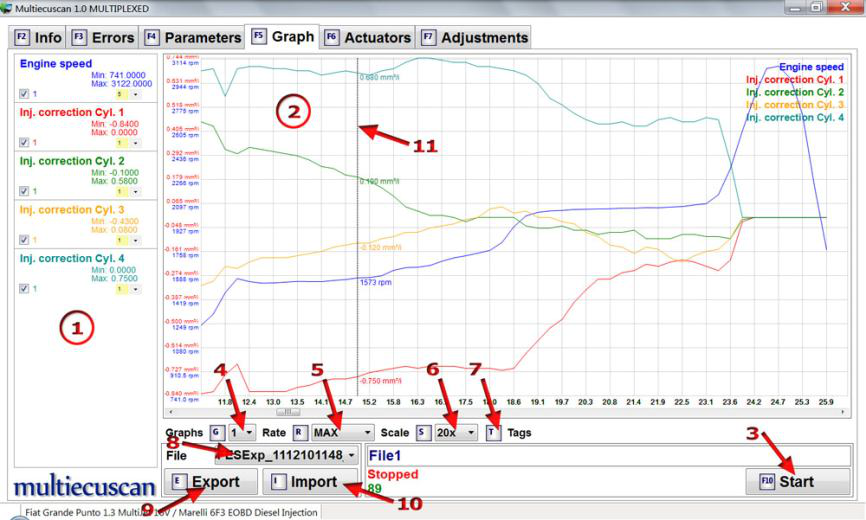Image resolution: width=866 pixels, height=520 pixels.
Task: Click the graph horizontal scrollbar thumb
Action: tap(288, 411)
